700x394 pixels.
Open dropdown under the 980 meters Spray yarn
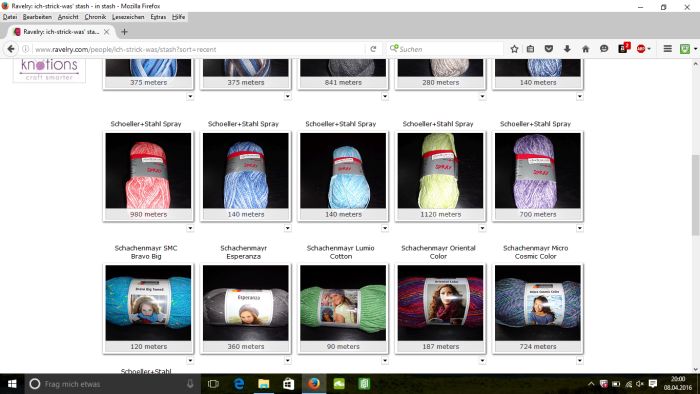tap(190, 228)
